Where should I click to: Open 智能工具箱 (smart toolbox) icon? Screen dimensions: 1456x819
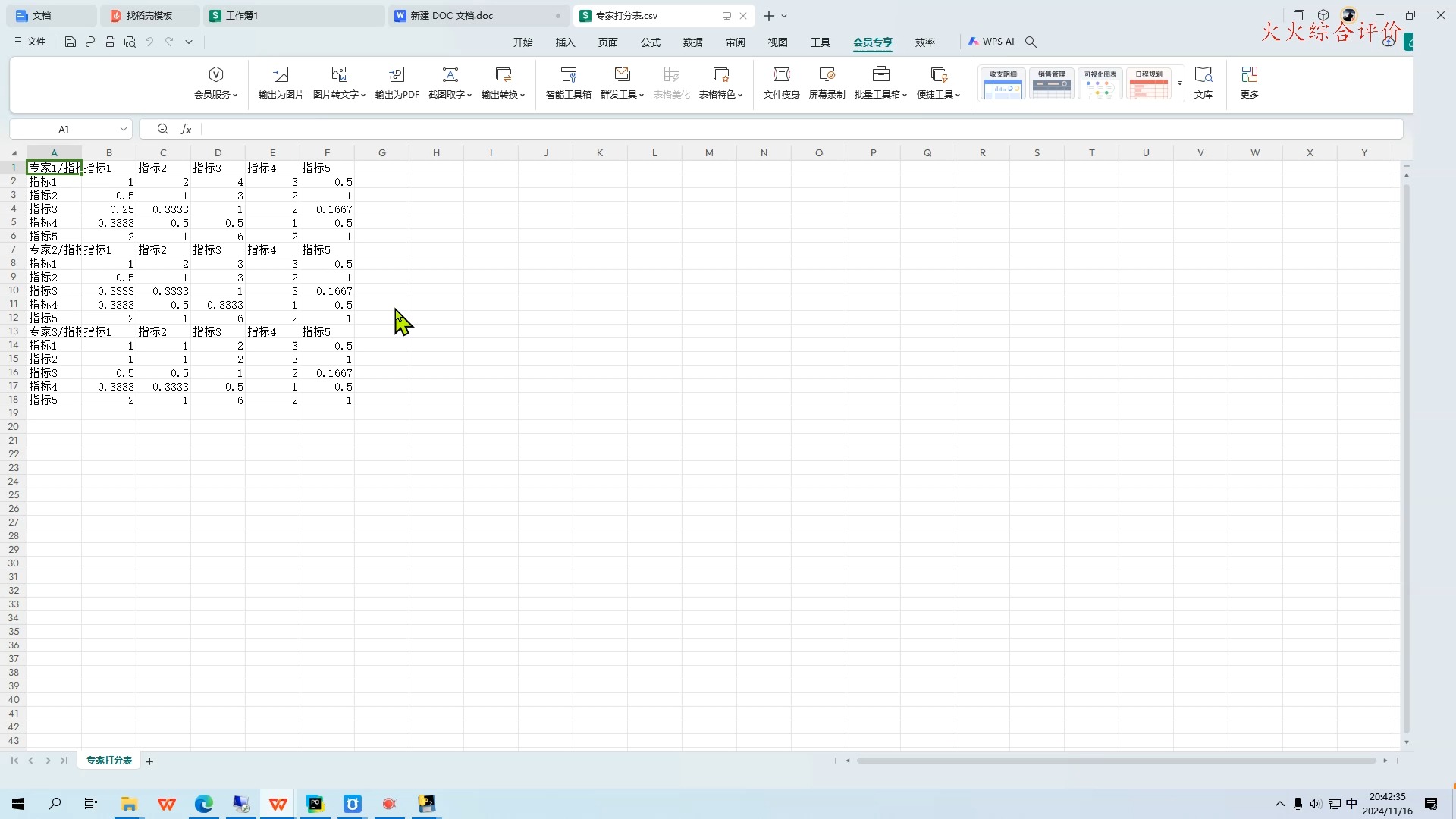coord(568,75)
